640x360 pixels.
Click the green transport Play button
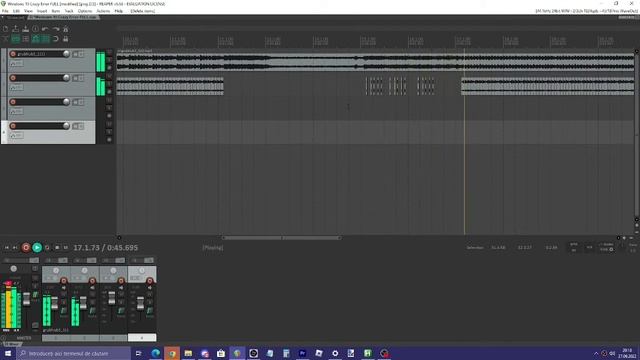pos(37,247)
